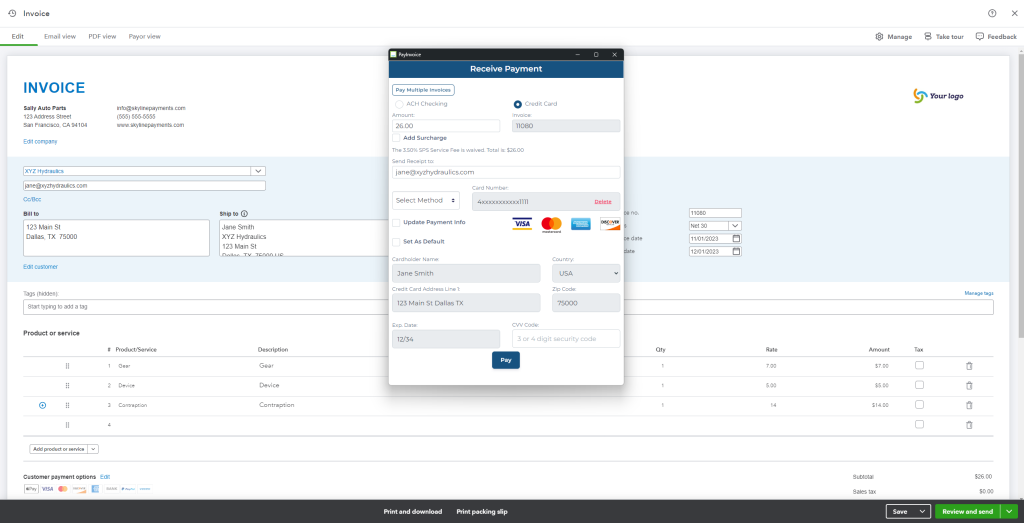This screenshot has width=1024, height=523.
Task: Click the Delete link beside card number
Action: (x=603, y=202)
